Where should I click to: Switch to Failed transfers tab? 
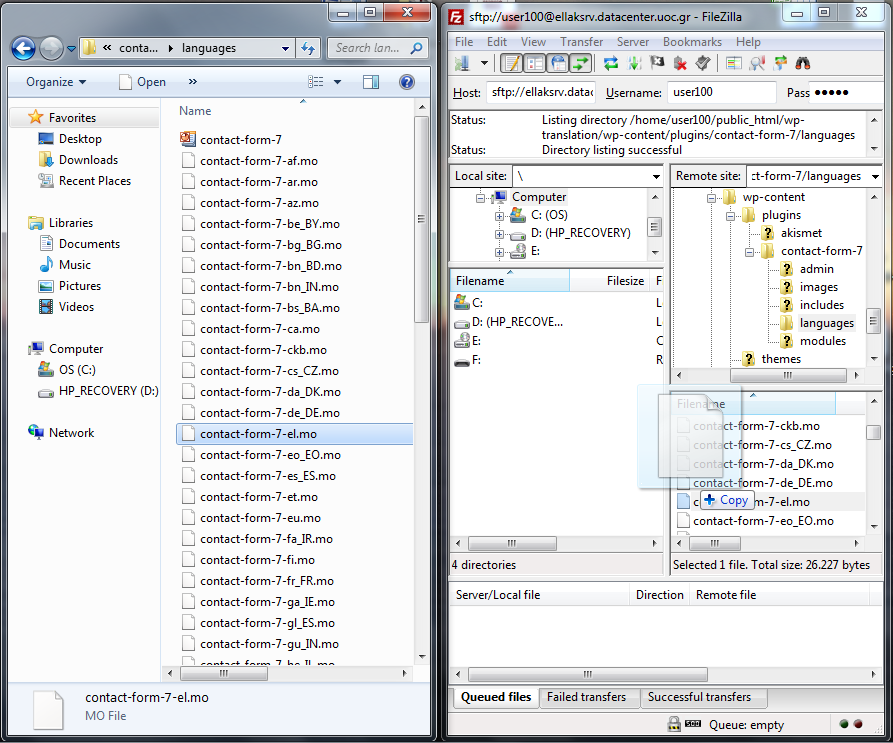586,697
